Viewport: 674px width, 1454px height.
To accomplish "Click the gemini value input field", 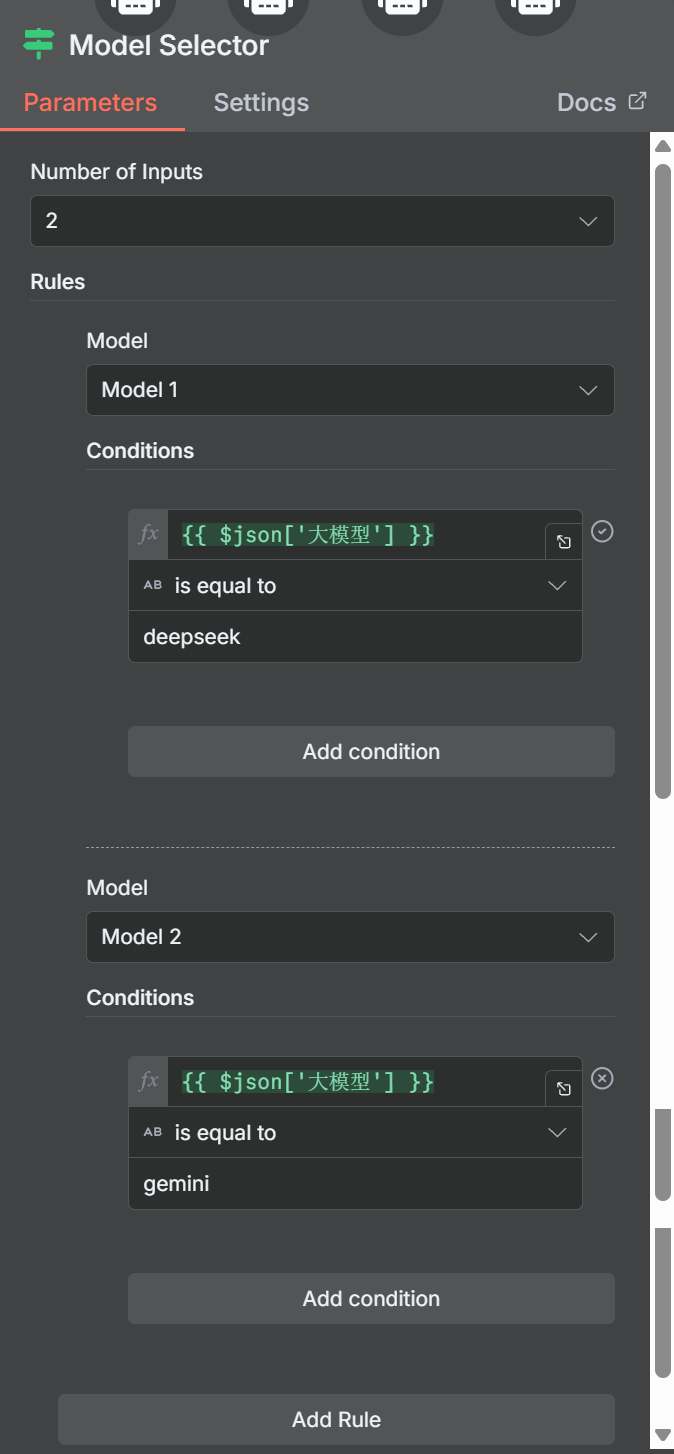I will click(x=355, y=1184).
